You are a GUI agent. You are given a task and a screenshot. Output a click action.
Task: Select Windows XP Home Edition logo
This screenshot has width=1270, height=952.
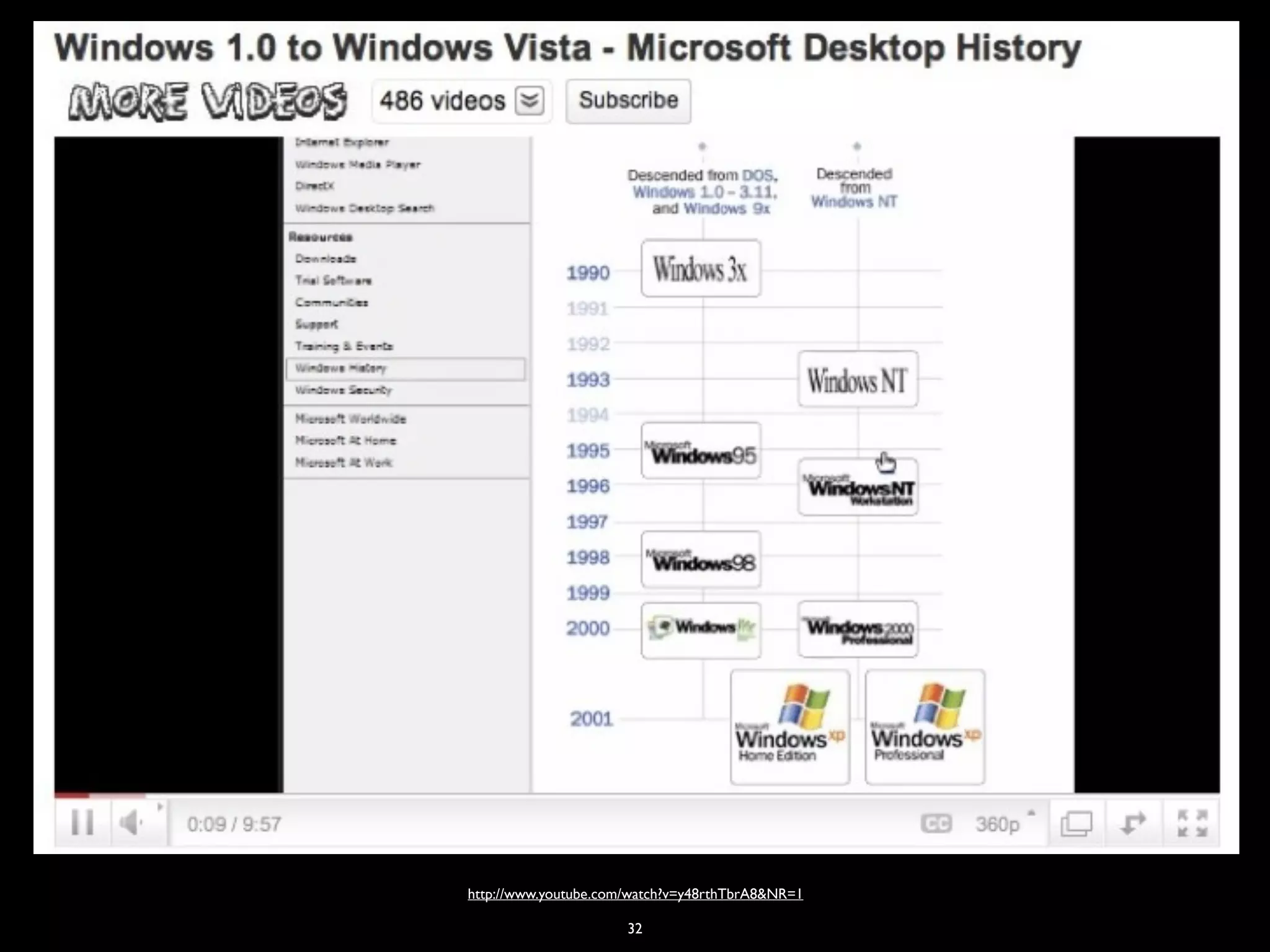[x=789, y=727]
